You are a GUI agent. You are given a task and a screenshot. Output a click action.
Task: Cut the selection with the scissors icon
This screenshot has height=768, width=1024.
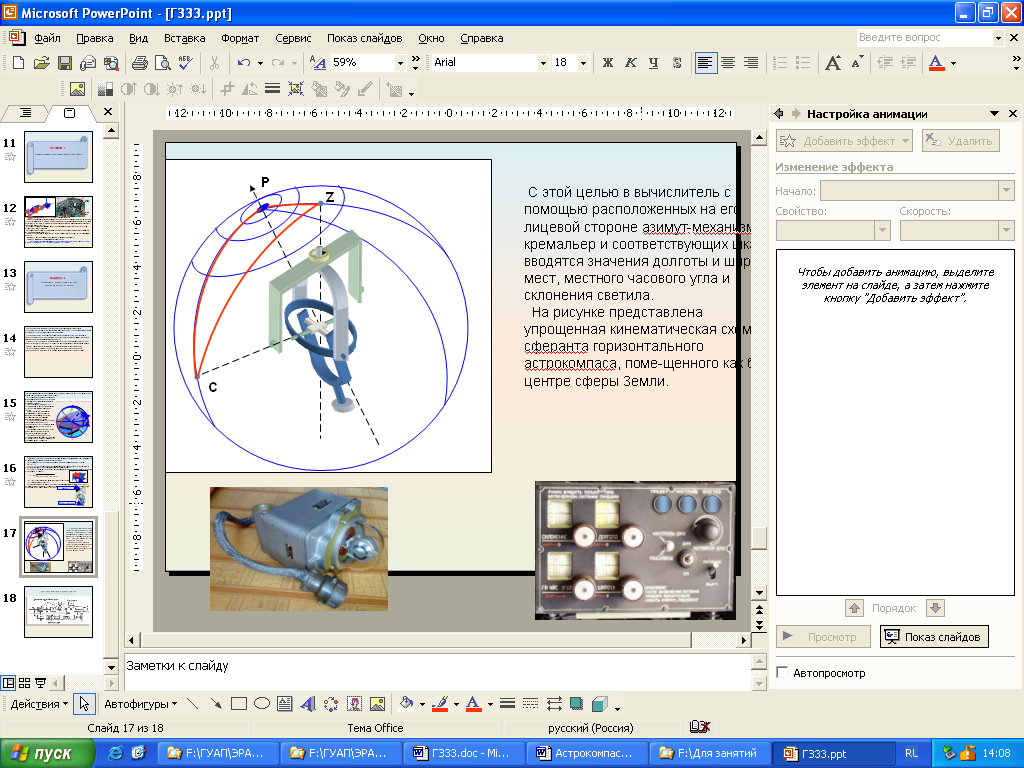pyautogui.click(x=214, y=63)
